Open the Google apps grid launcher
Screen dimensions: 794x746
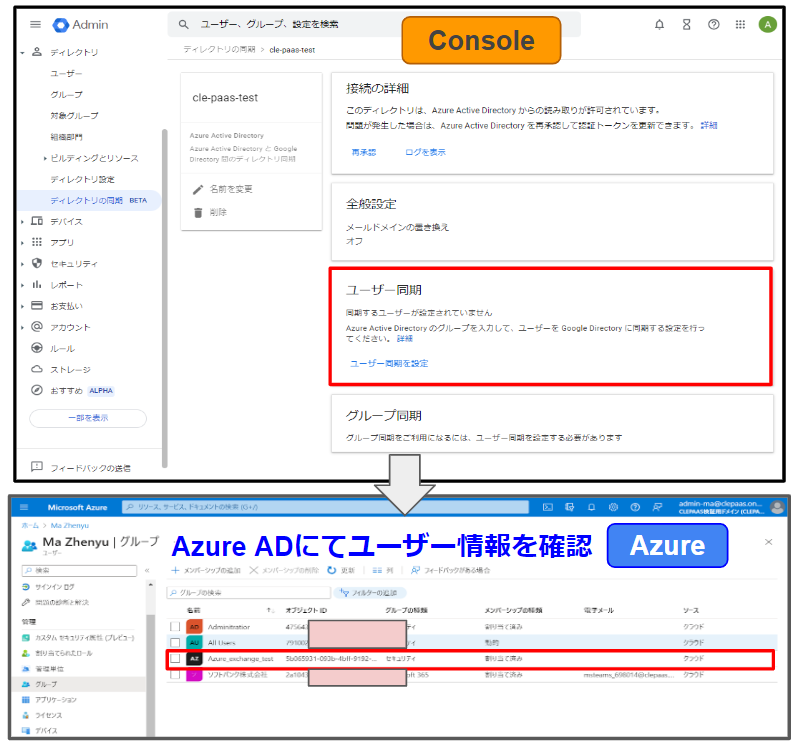click(x=740, y=24)
